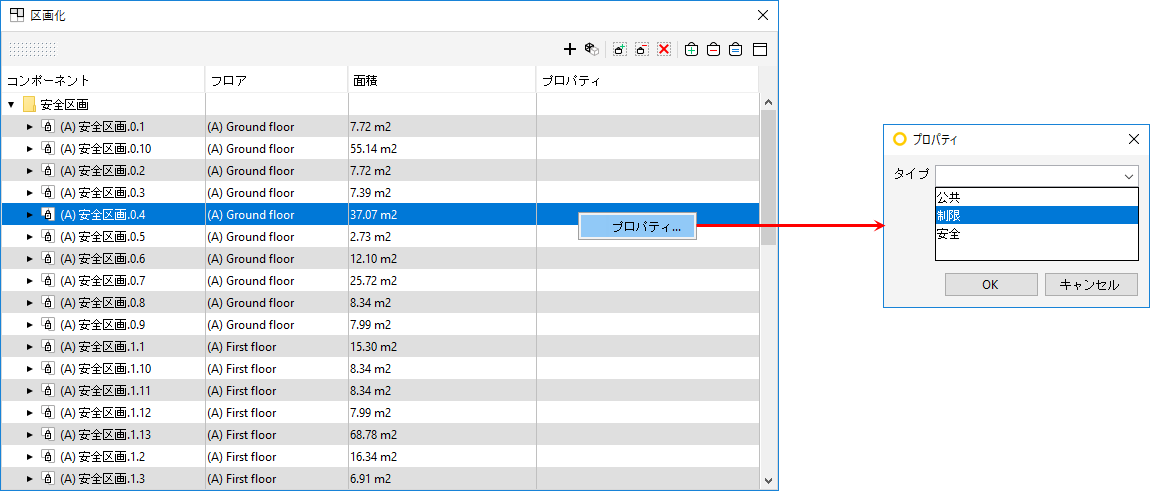Click lock icon of 安全区画.1.12 row

(x=48, y=412)
